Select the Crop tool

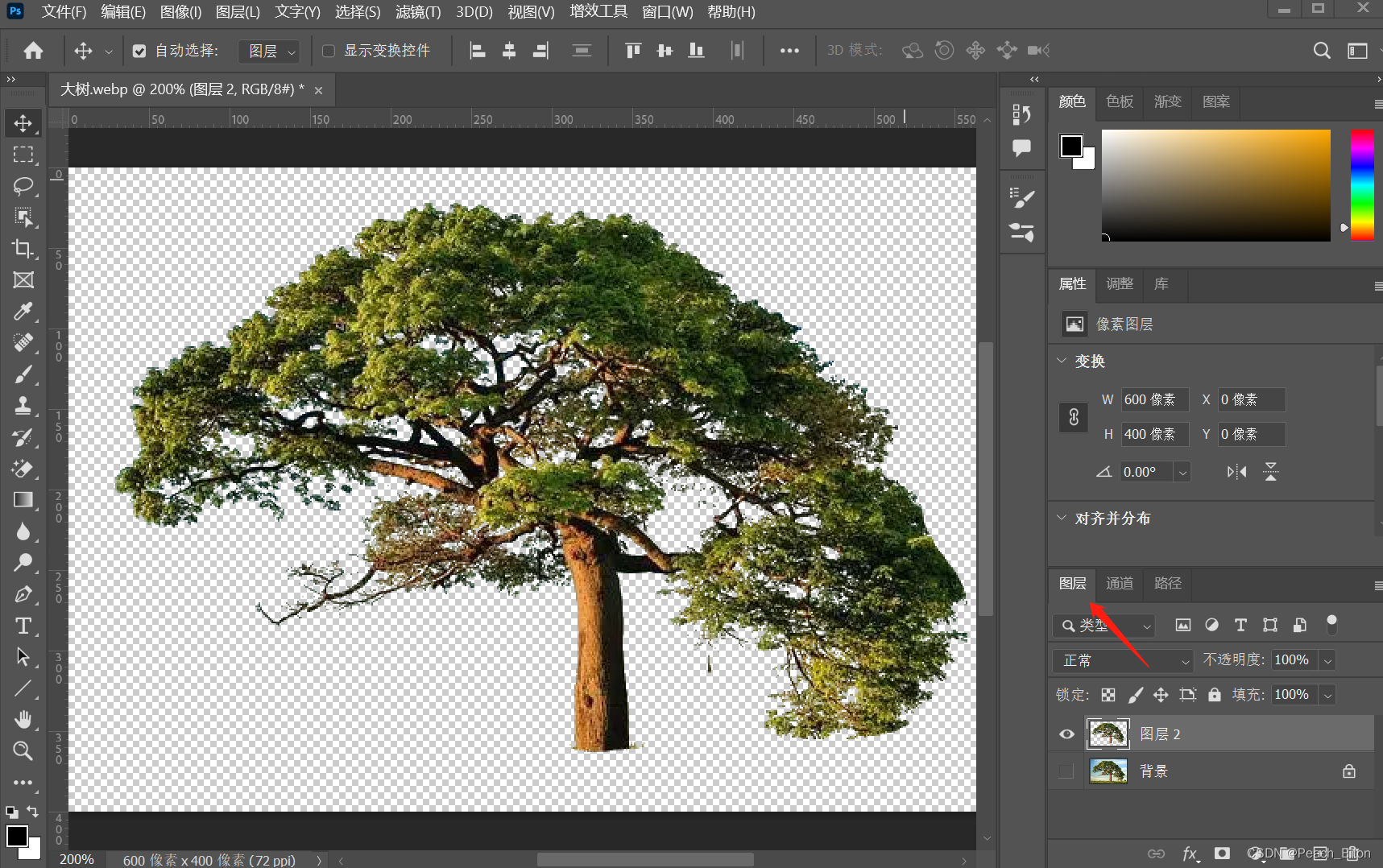[23, 249]
